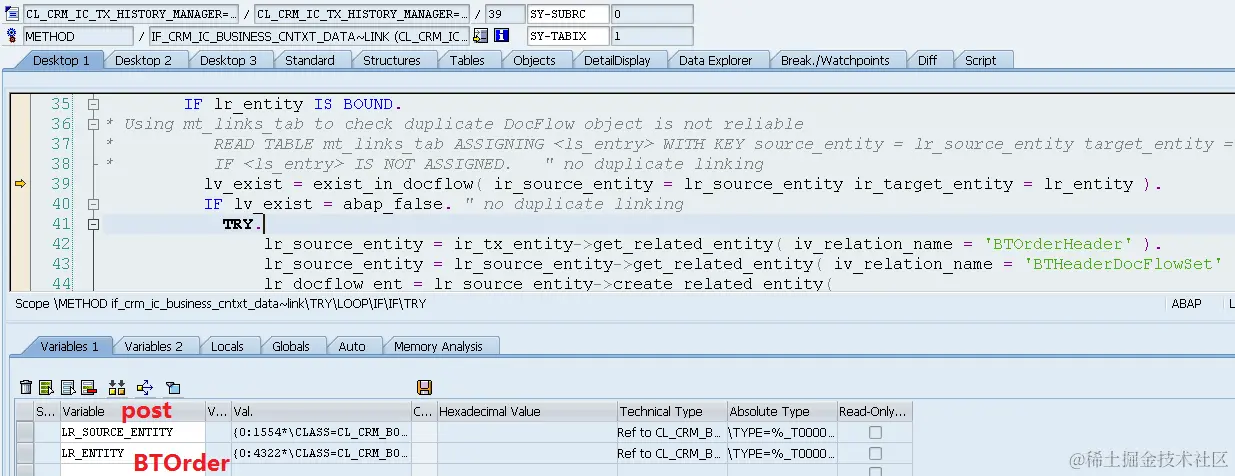The height and width of the screenshot is (476, 1235).
Task: Select the Variables 1 tab
Action: coord(69,346)
